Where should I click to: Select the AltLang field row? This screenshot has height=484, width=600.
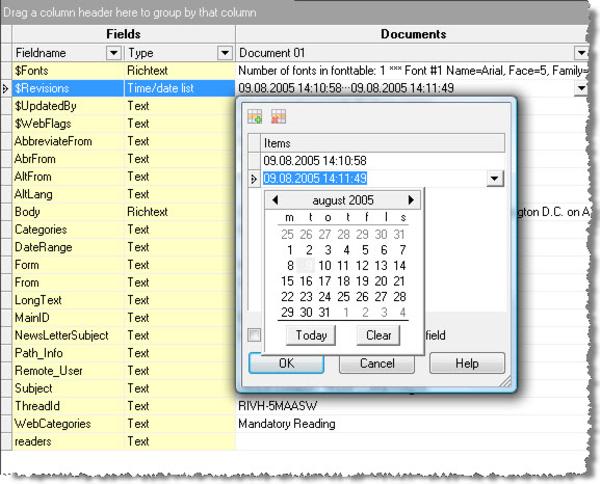[67, 194]
